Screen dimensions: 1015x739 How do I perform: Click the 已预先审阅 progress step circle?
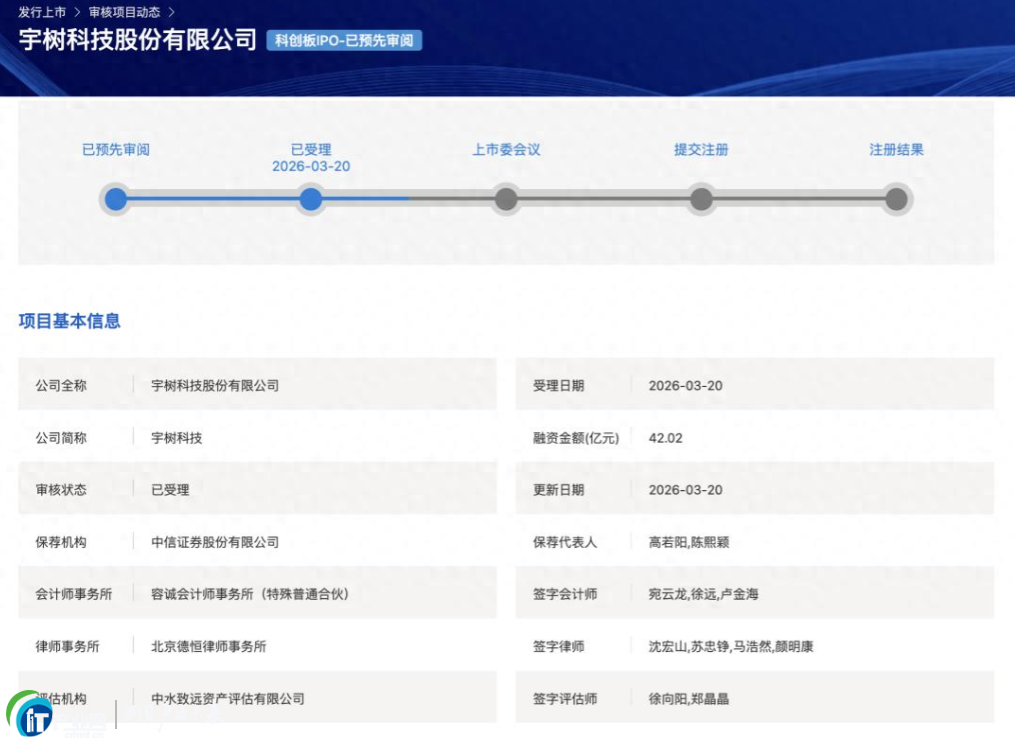click(116, 199)
